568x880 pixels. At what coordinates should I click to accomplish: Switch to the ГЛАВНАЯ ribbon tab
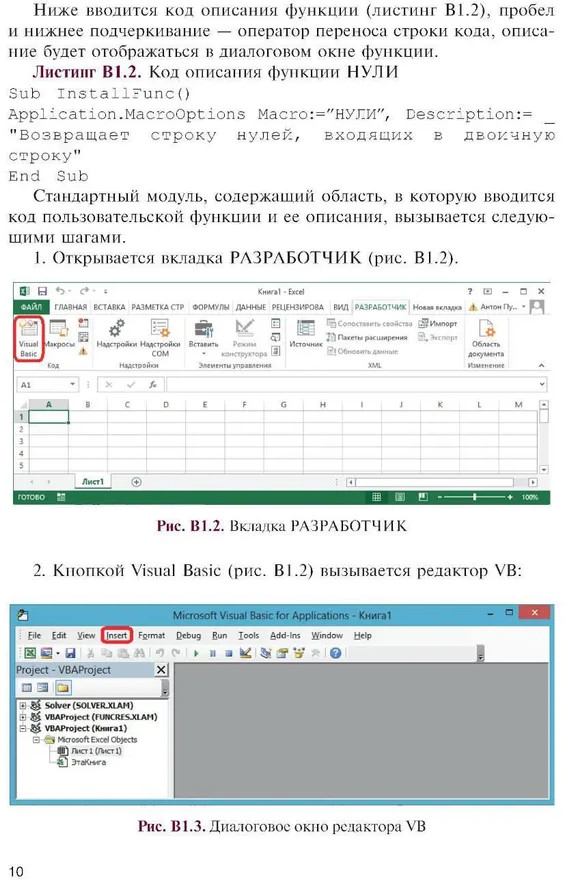[x=71, y=307]
